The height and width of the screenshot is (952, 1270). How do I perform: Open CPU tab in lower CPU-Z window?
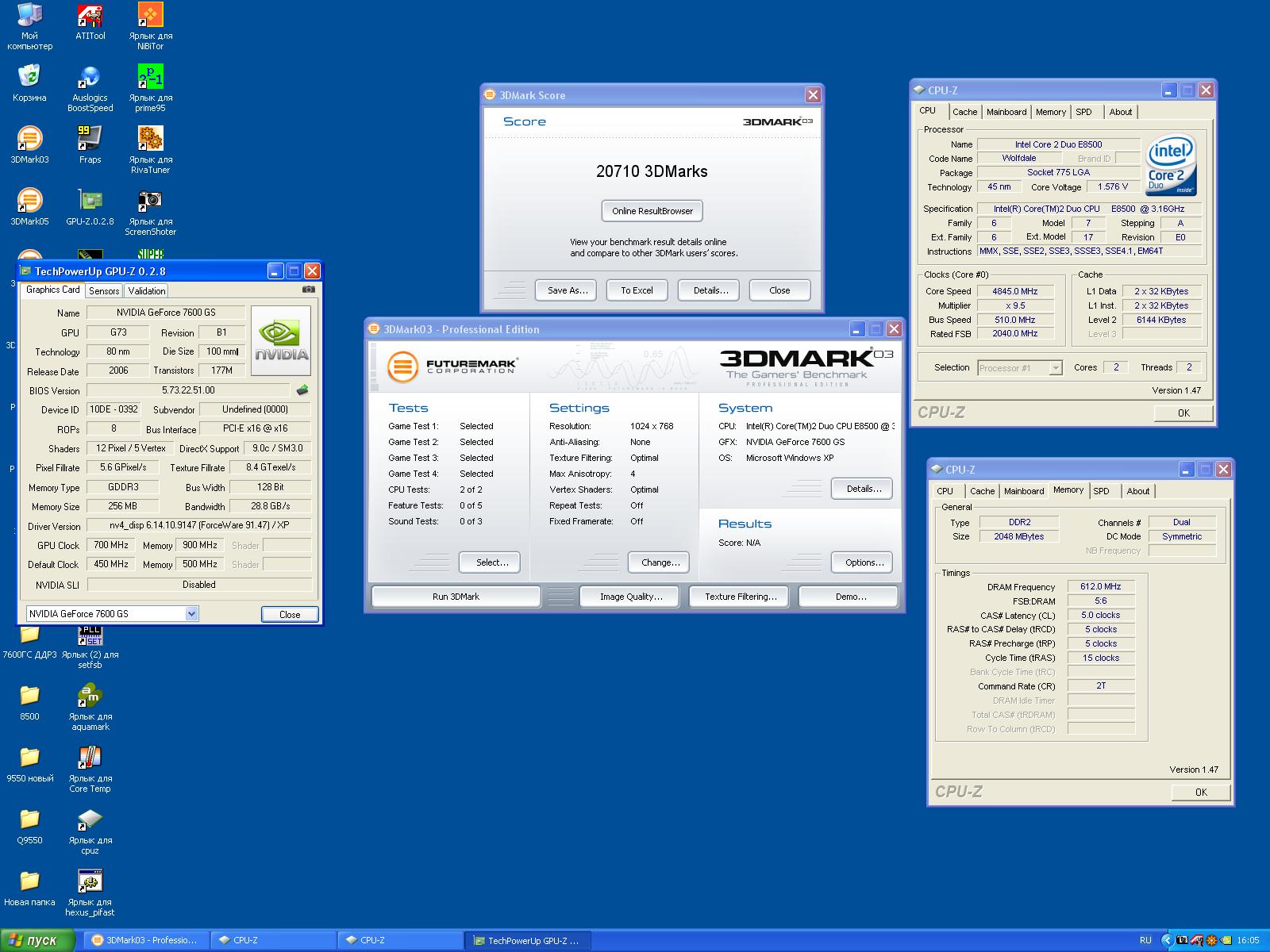(945, 491)
